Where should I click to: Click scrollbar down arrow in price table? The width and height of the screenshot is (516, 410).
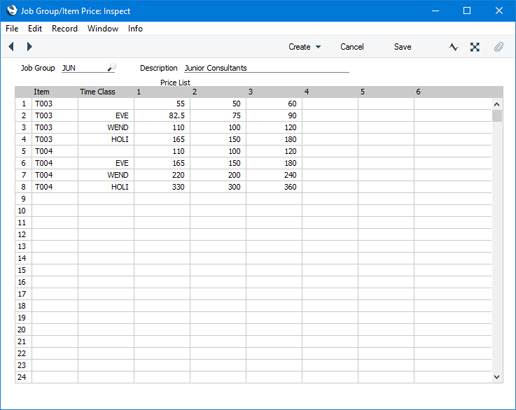click(497, 377)
